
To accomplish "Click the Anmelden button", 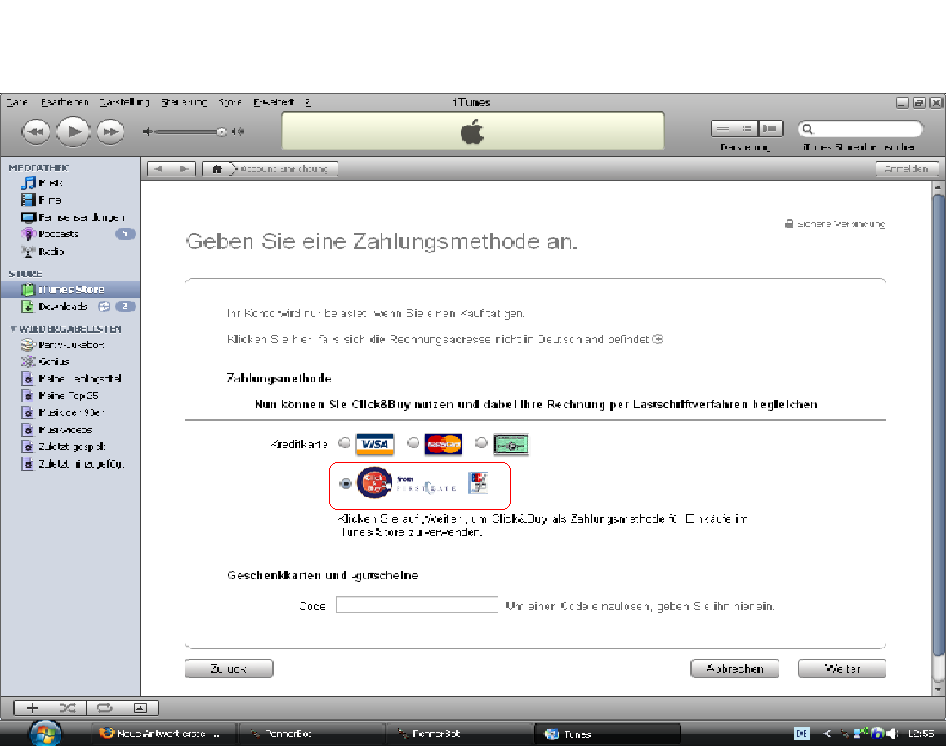I will (907, 169).
